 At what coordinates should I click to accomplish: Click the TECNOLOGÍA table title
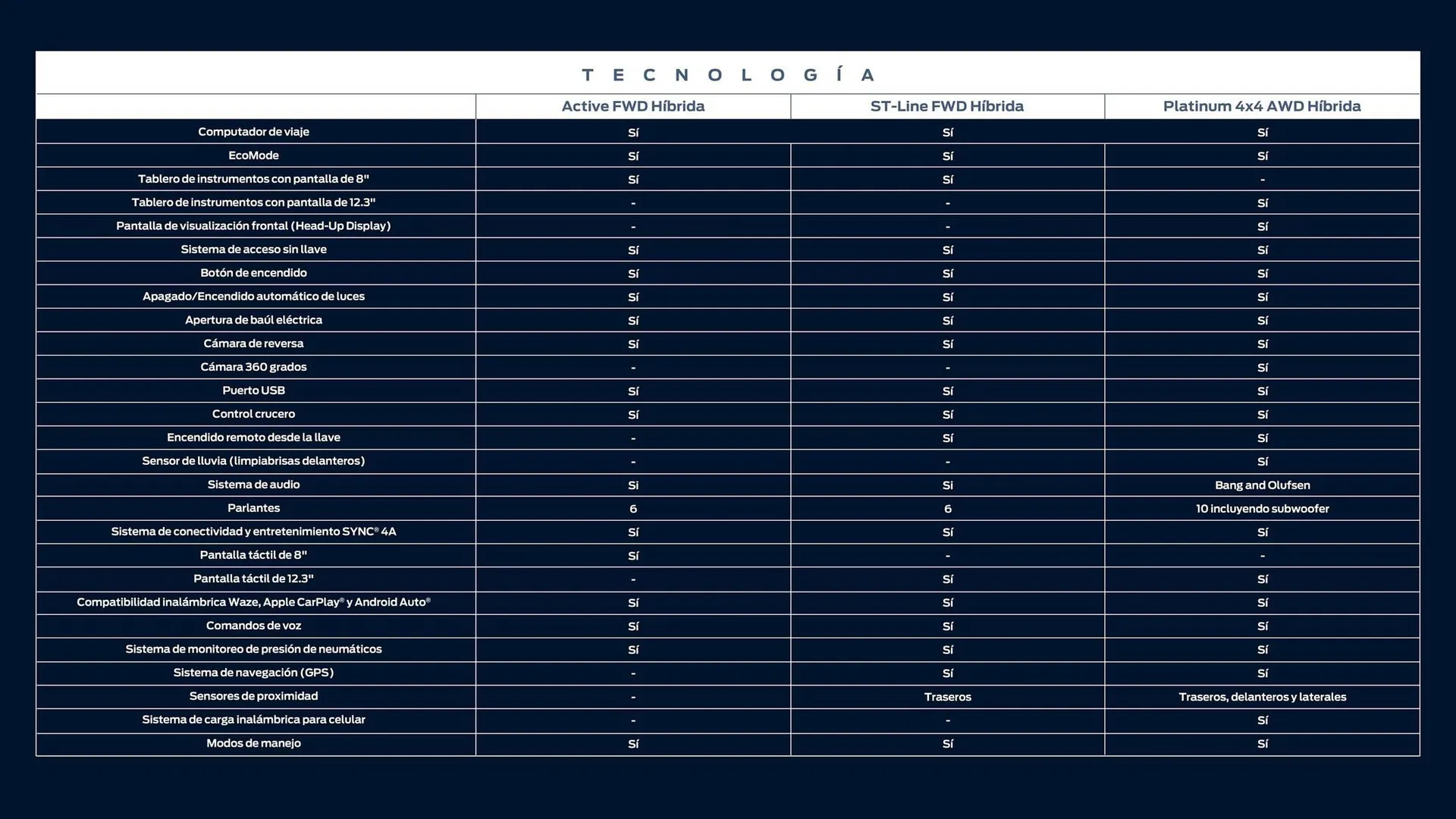click(x=728, y=74)
